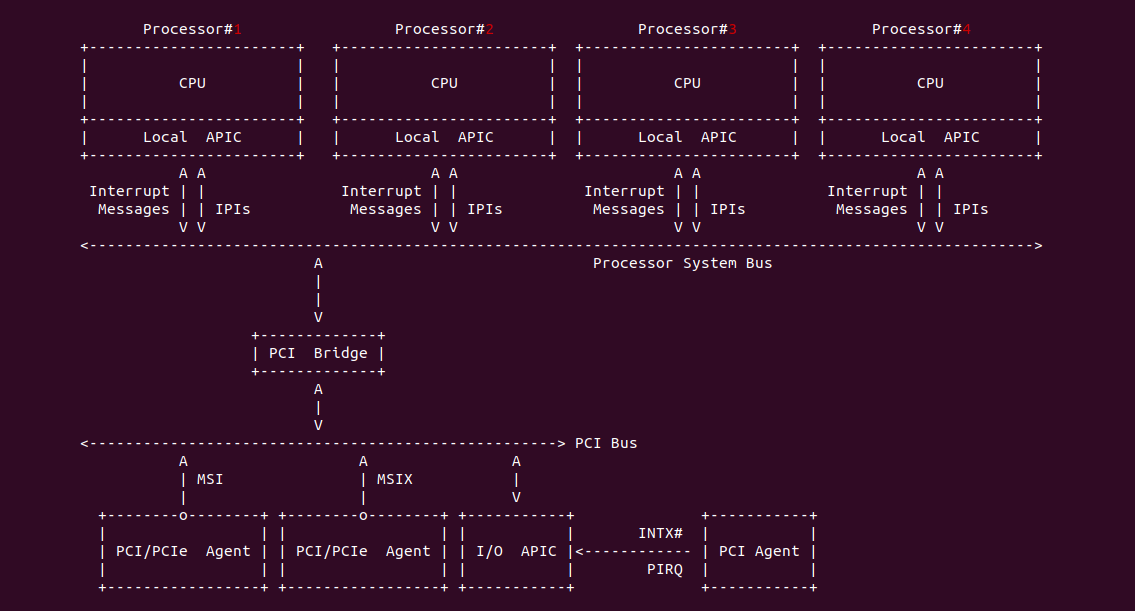Image resolution: width=1135 pixels, height=611 pixels.
Task: Click Local APIC text under Processor#4
Action: tap(930, 137)
